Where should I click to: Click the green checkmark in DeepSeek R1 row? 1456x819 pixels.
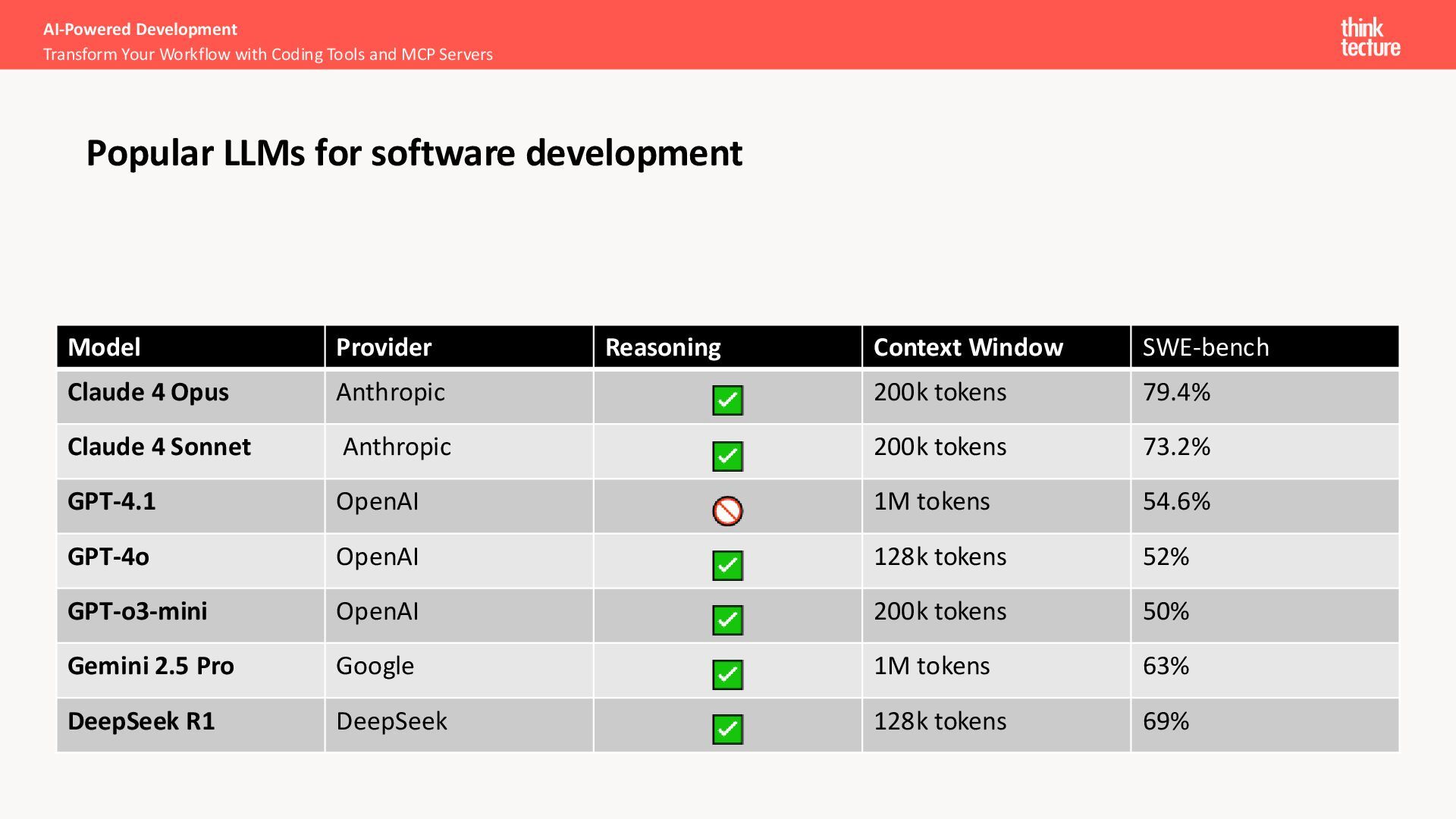coord(728,730)
